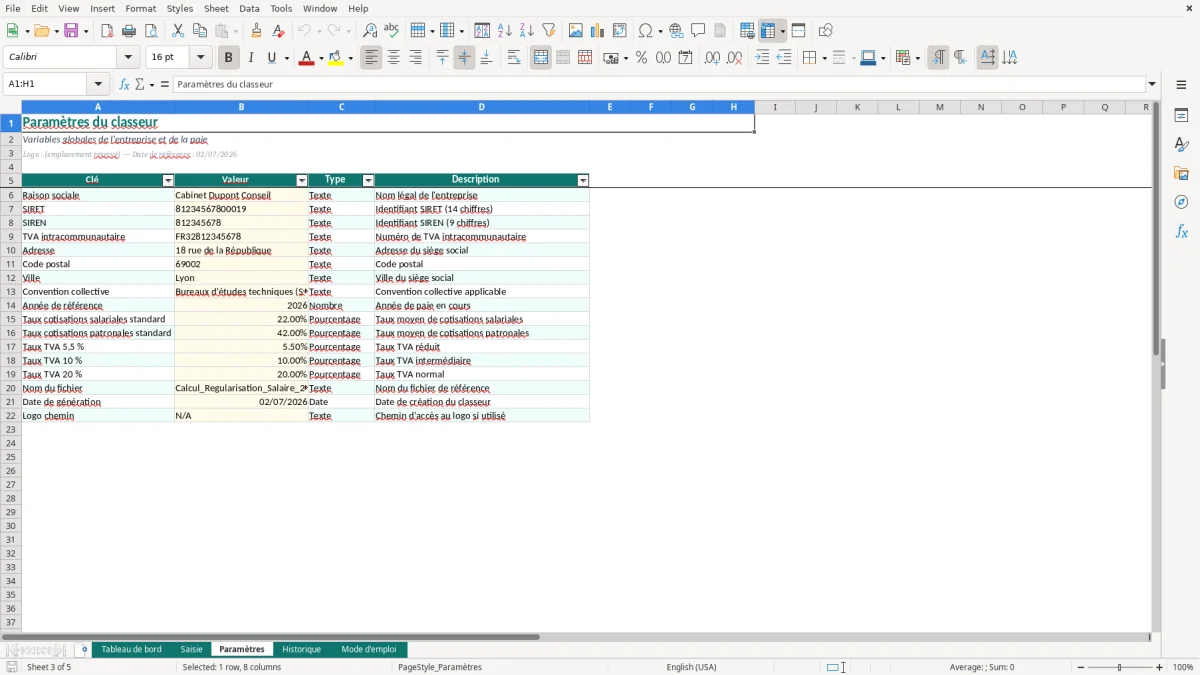The image size is (1200, 675).
Task: Run the spelling check
Action: (x=392, y=31)
